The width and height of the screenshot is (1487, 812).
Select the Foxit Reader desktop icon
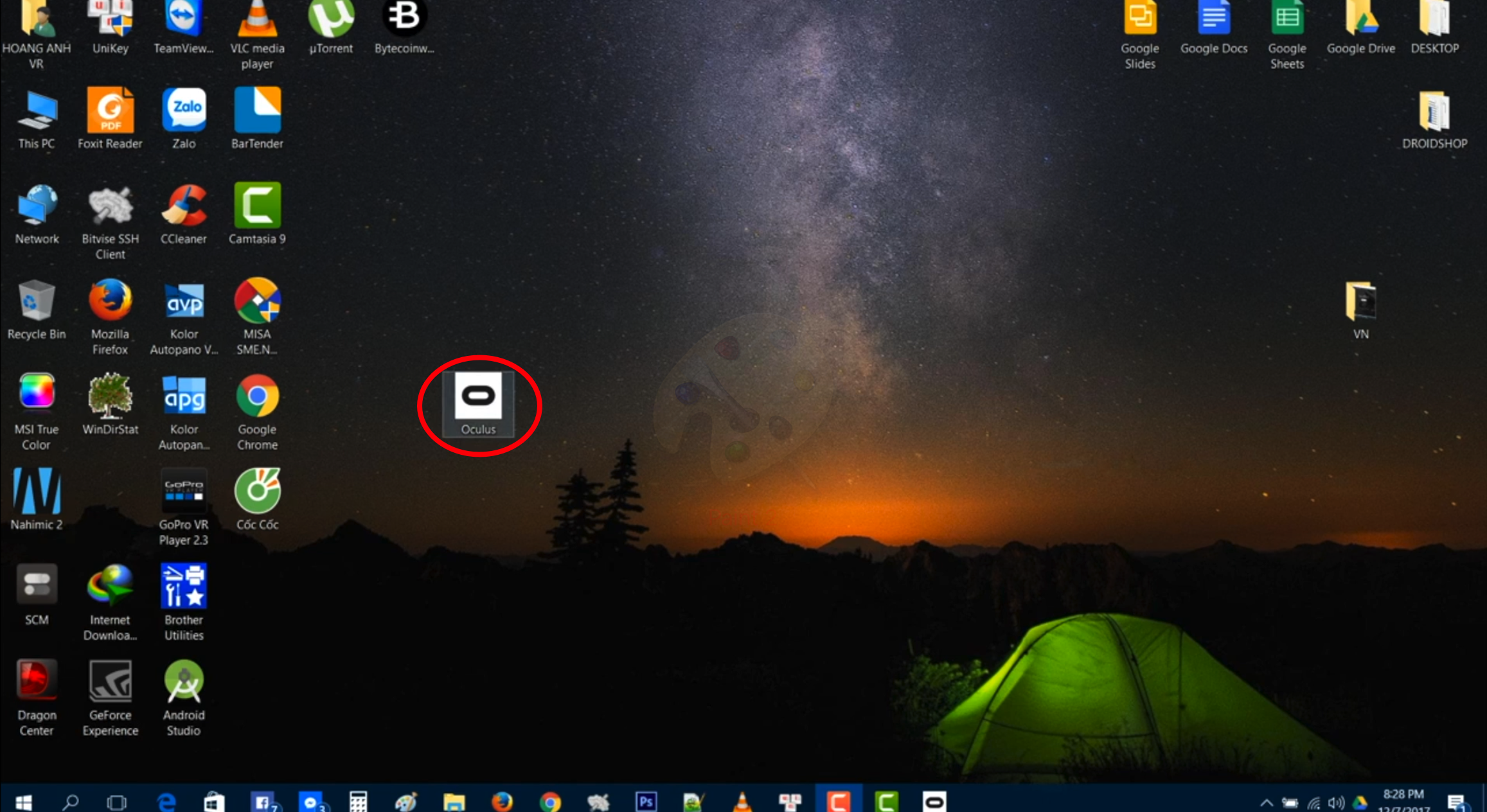click(110, 119)
